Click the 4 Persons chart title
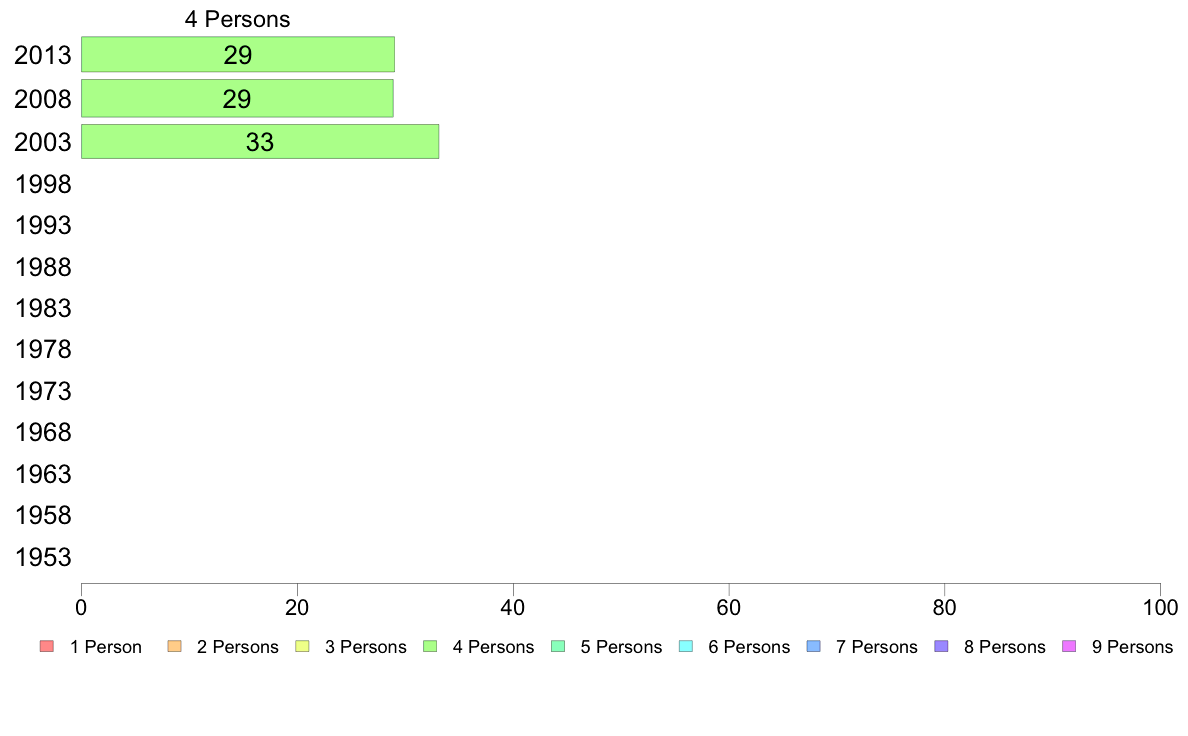The image size is (1188, 736). (237, 19)
